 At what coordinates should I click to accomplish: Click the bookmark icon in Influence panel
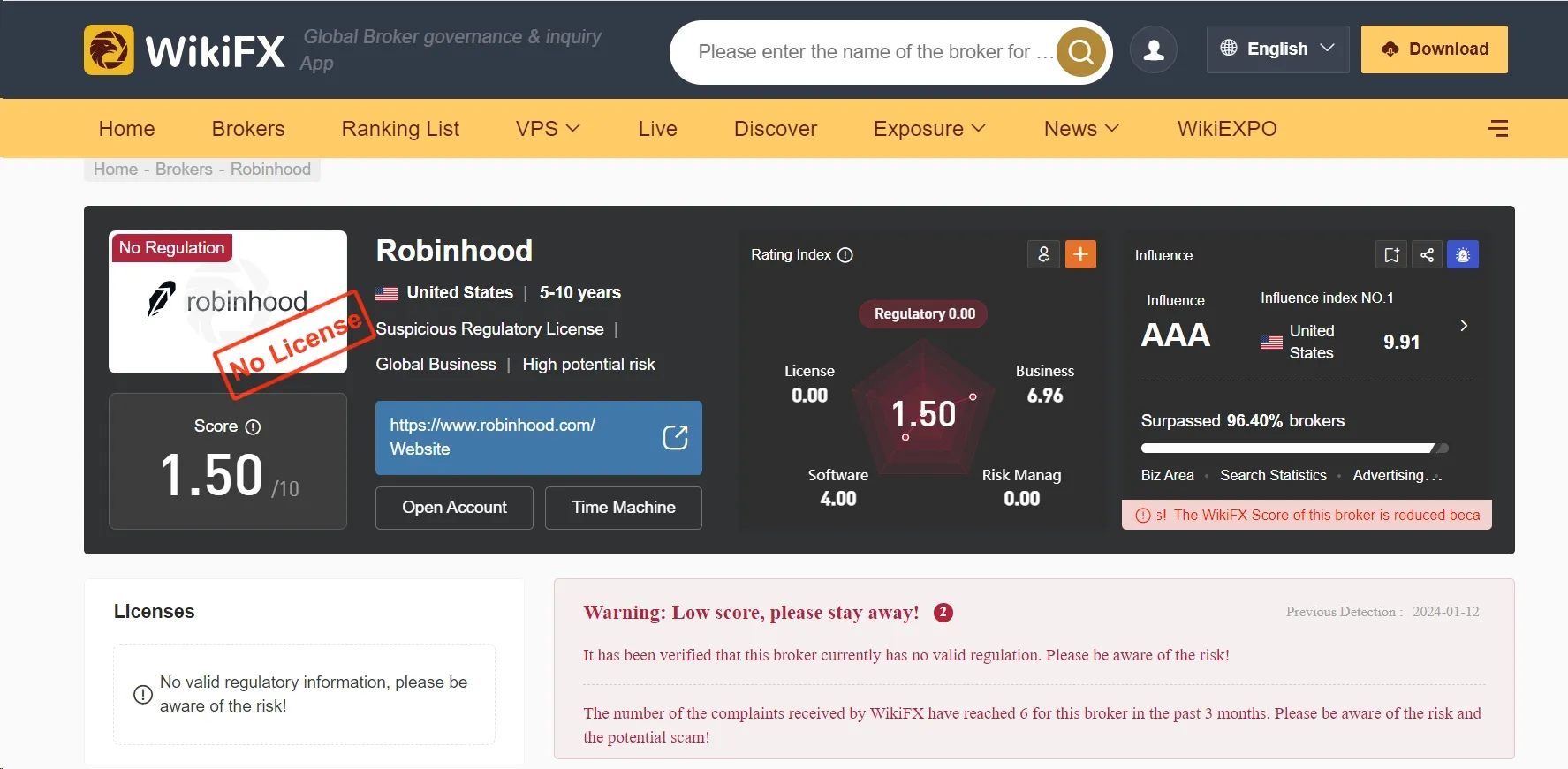click(1391, 255)
